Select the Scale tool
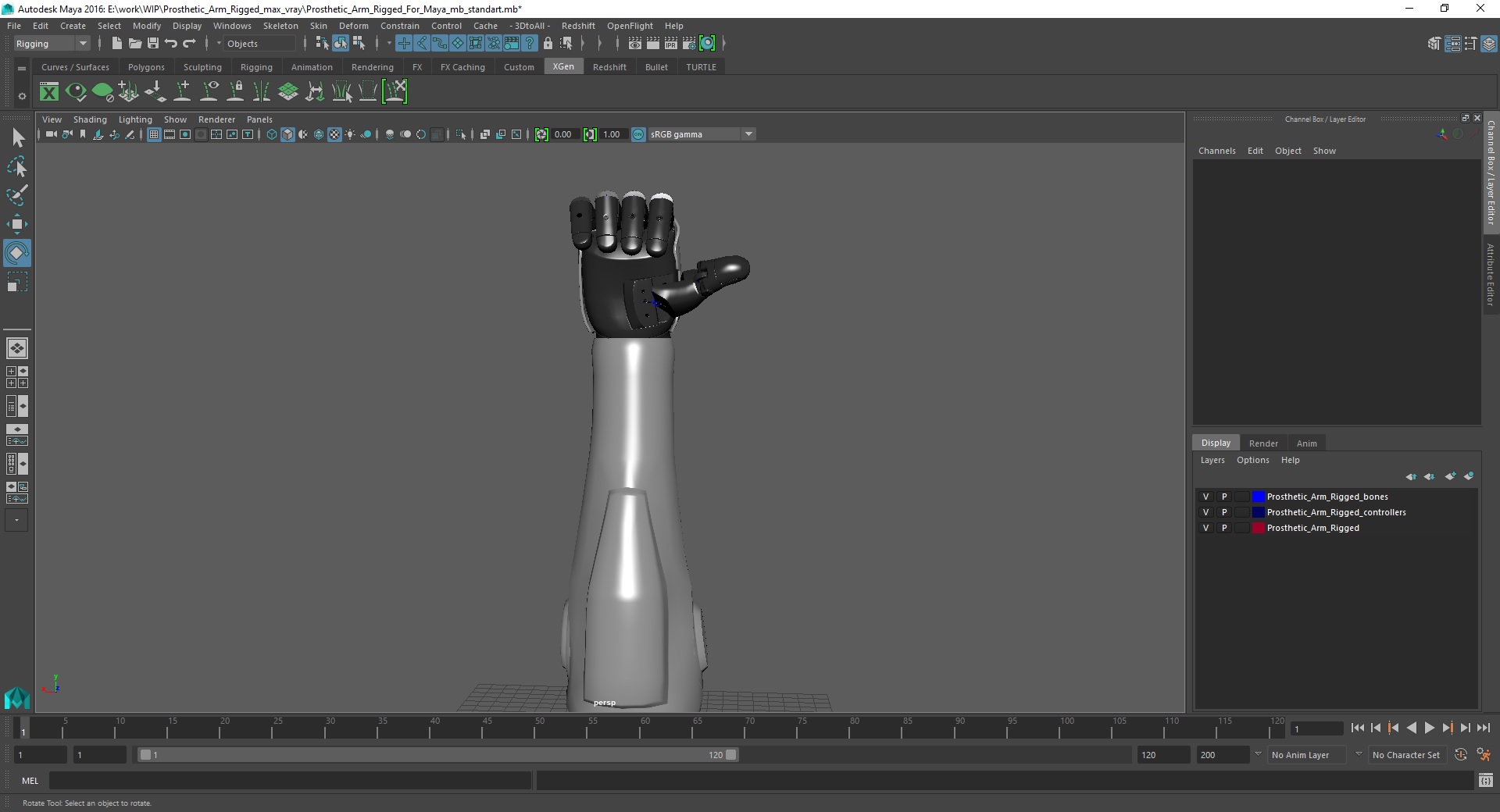Image resolution: width=1500 pixels, height=812 pixels. click(x=17, y=282)
